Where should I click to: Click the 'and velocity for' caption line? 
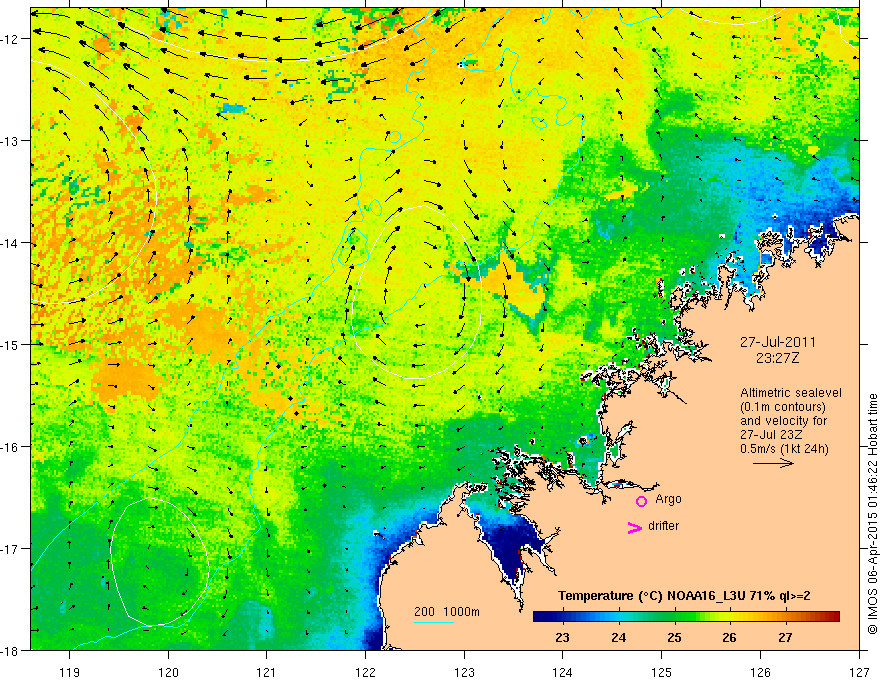783,421
